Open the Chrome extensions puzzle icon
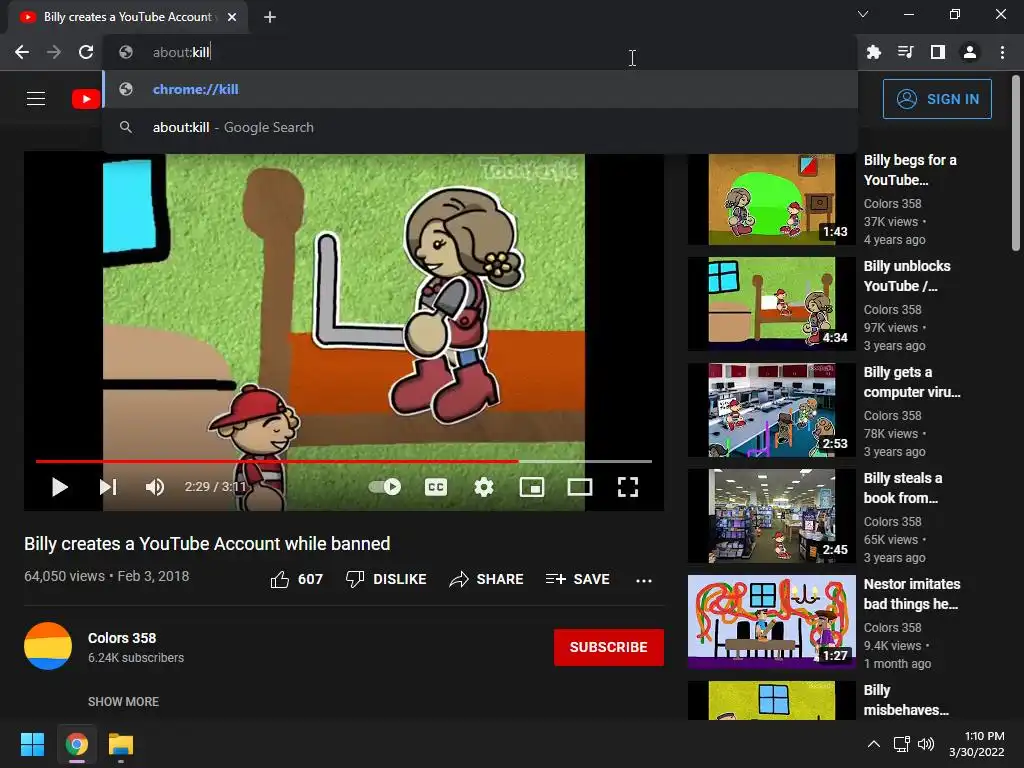 click(x=874, y=52)
